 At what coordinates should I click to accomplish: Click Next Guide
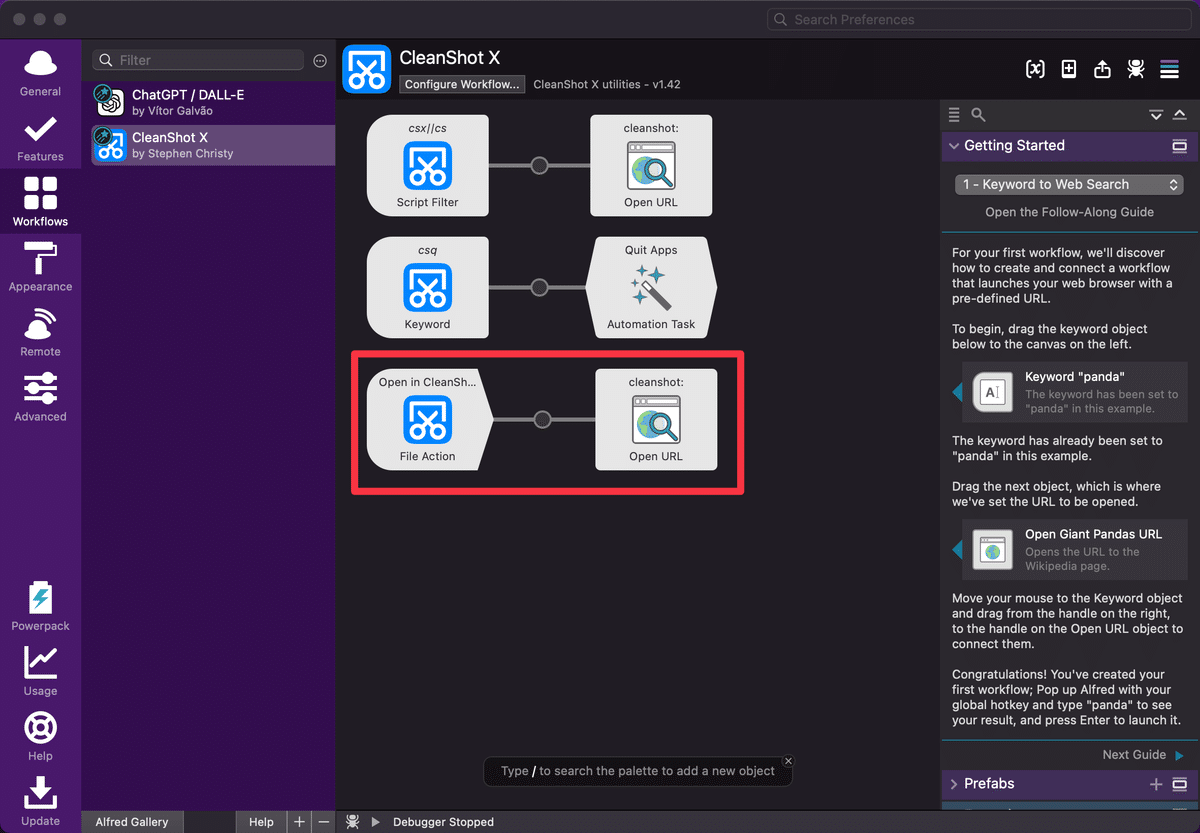(x=1143, y=755)
